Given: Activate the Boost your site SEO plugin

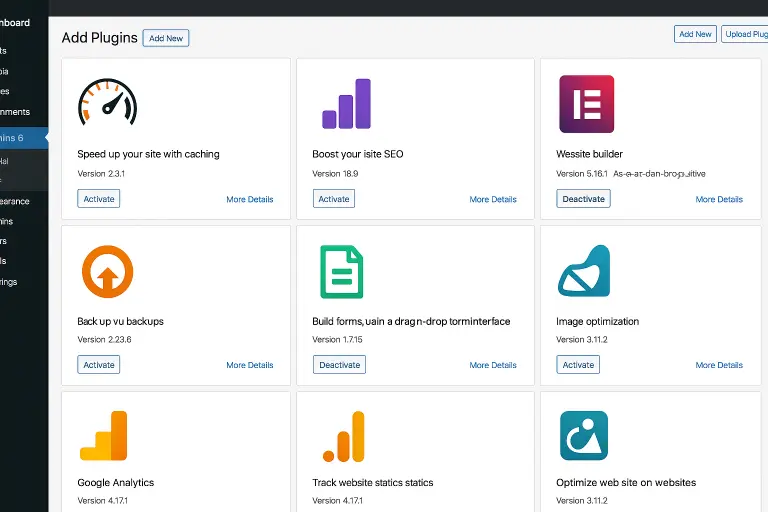Looking at the screenshot, I should click(333, 199).
